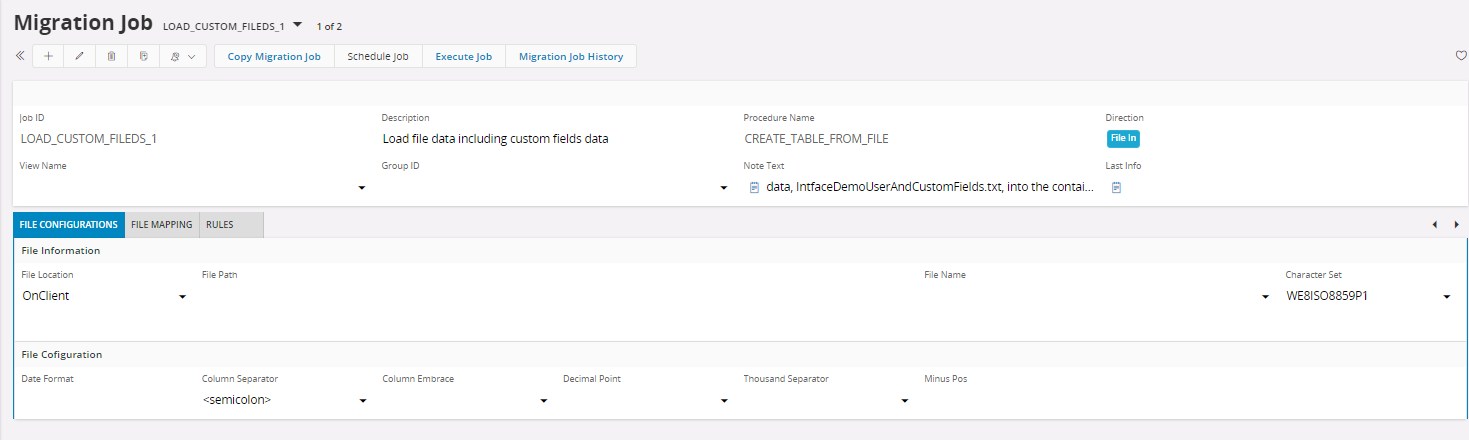The image size is (1469, 440).
Task: Open the Last Info document icon
Action: pyautogui.click(x=1116, y=187)
